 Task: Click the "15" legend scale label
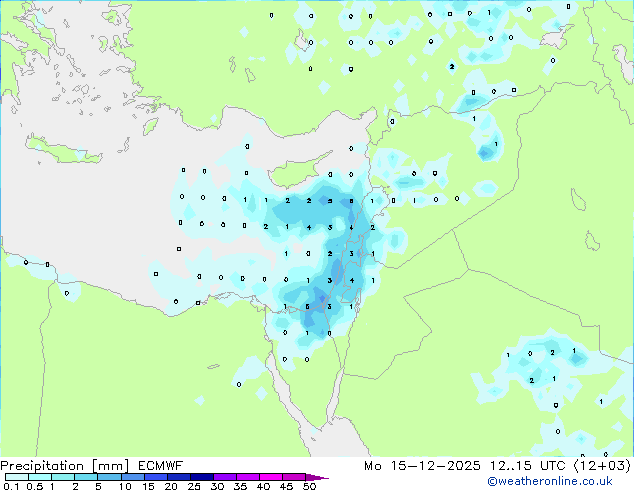(x=148, y=486)
